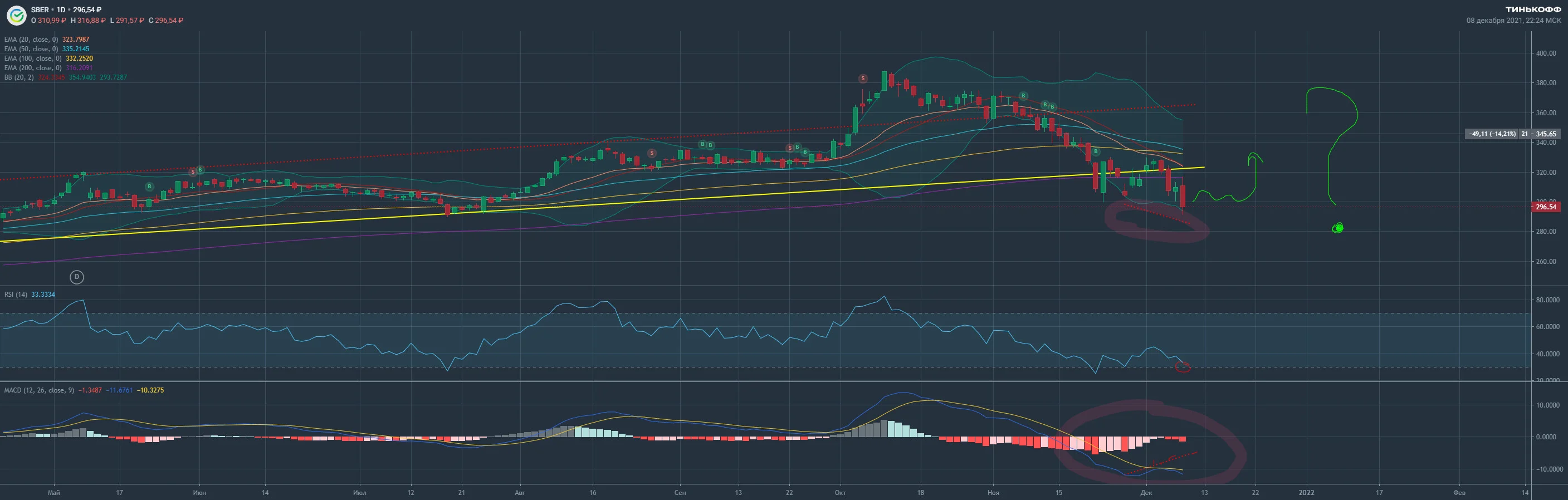Viewport: 1568px width, 500px height.
Task: Click the EMA 50 value 335.2145
Action: pyautogui.click(x=76, y=48)
